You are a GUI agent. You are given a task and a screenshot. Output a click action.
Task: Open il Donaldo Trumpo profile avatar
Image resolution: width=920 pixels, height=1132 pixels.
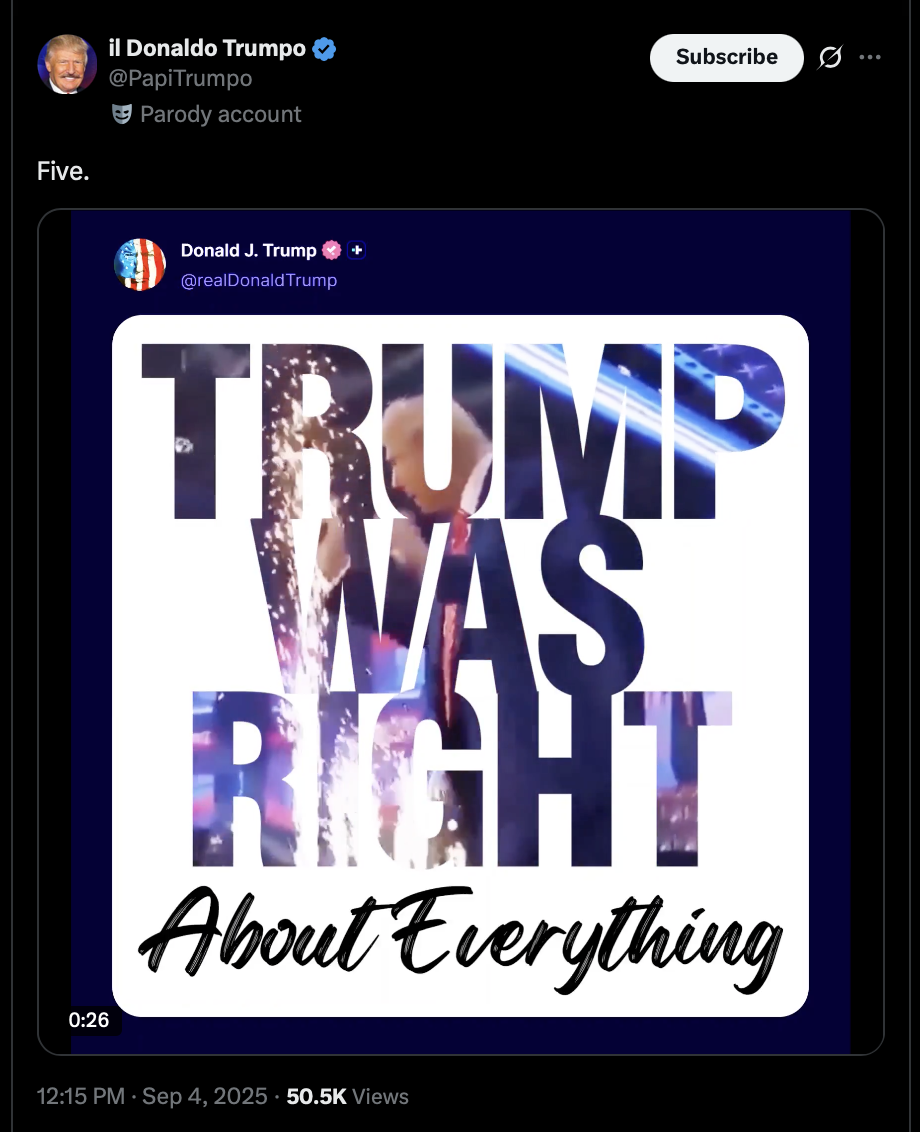(67, 64)
